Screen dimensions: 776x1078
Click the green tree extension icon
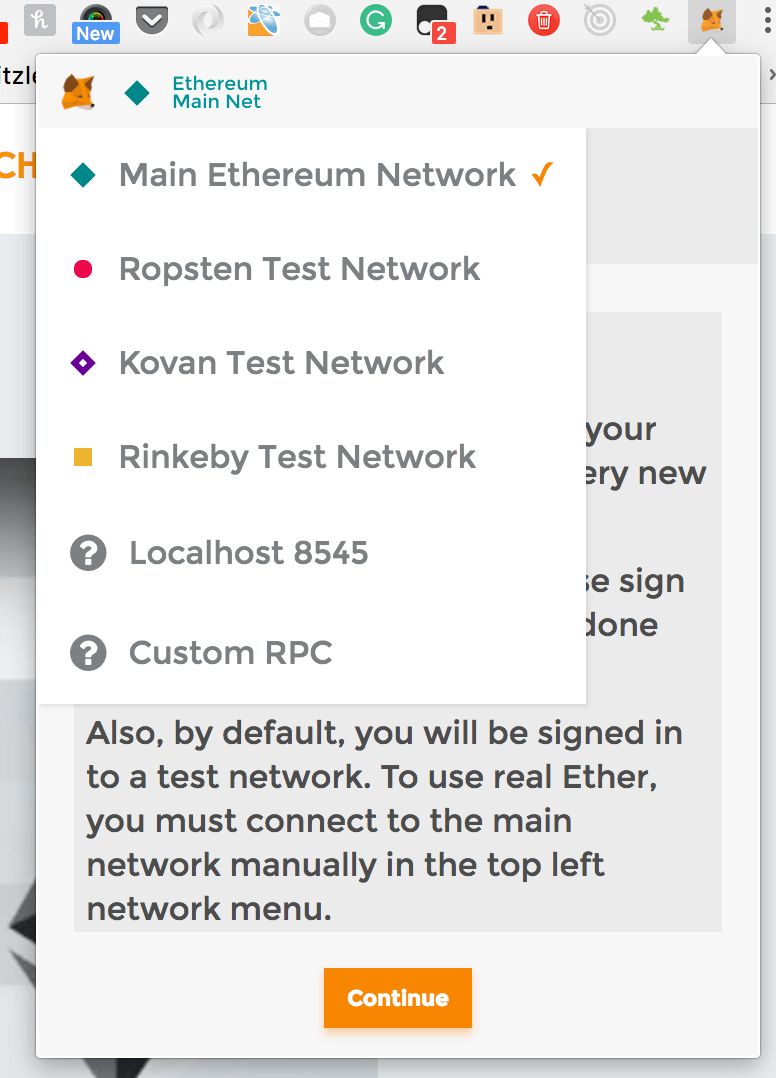tap(656, 20)
